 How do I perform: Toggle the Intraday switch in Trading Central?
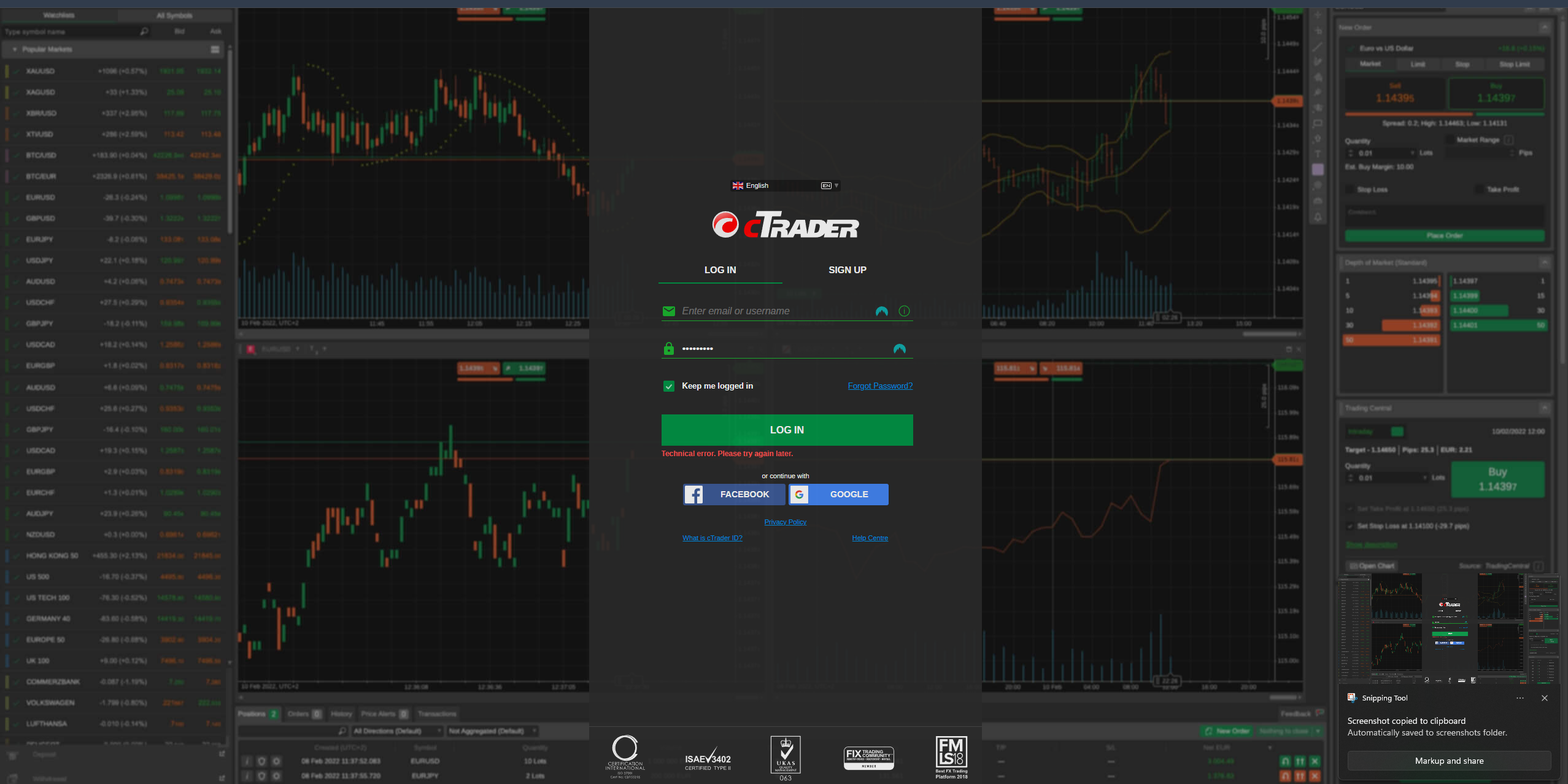(1397, 431)
